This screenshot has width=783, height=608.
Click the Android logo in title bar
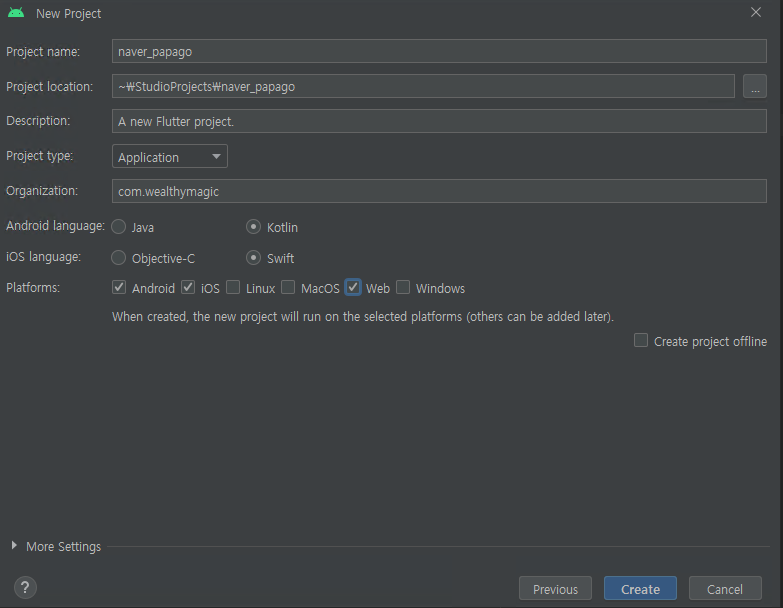[16, 13]
